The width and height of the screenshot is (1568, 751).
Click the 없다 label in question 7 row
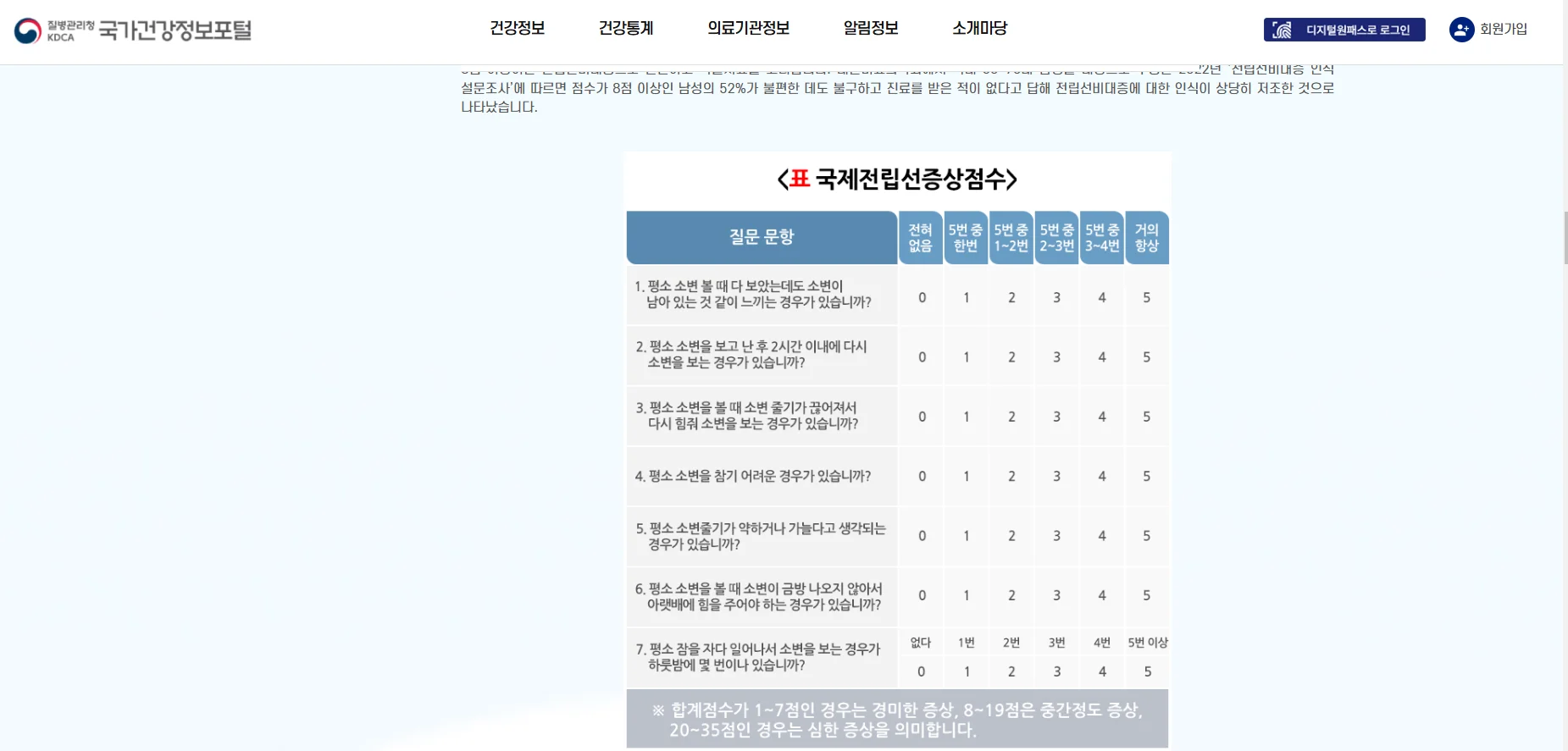click(x=921, y=643)
